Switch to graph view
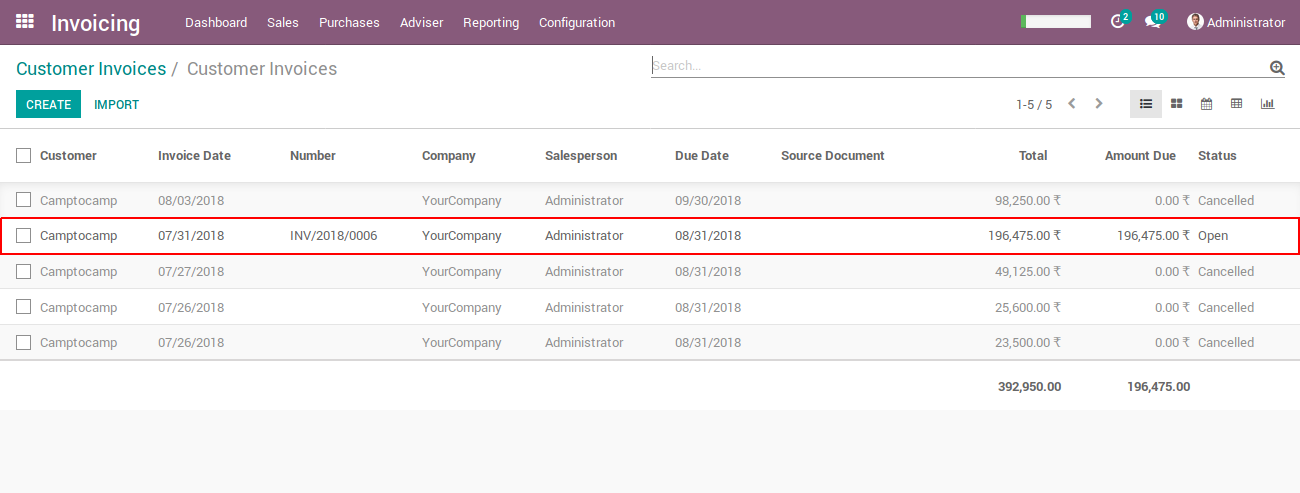1300x493 pixels. pyautogui.click(x=1267, y=104)
